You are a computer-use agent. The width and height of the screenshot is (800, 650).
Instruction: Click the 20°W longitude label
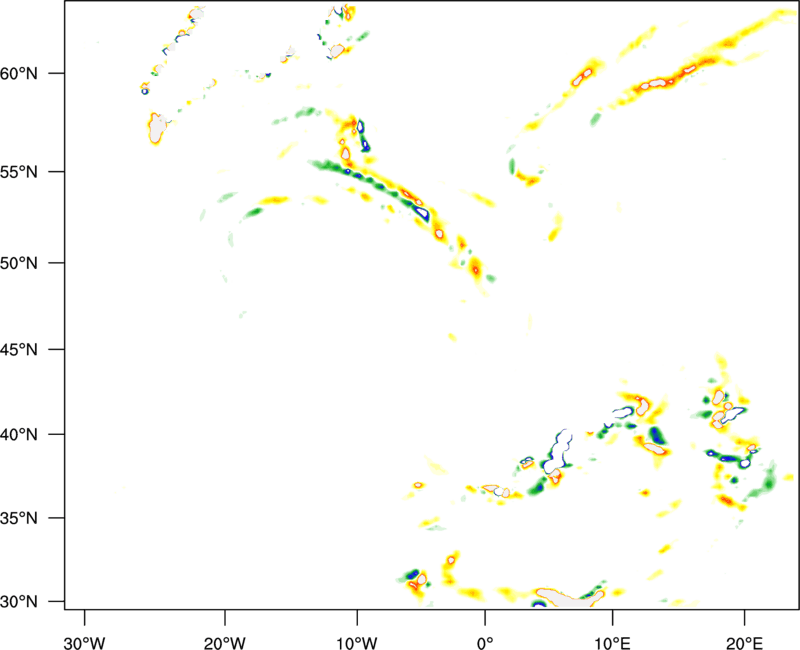point(225,627)
